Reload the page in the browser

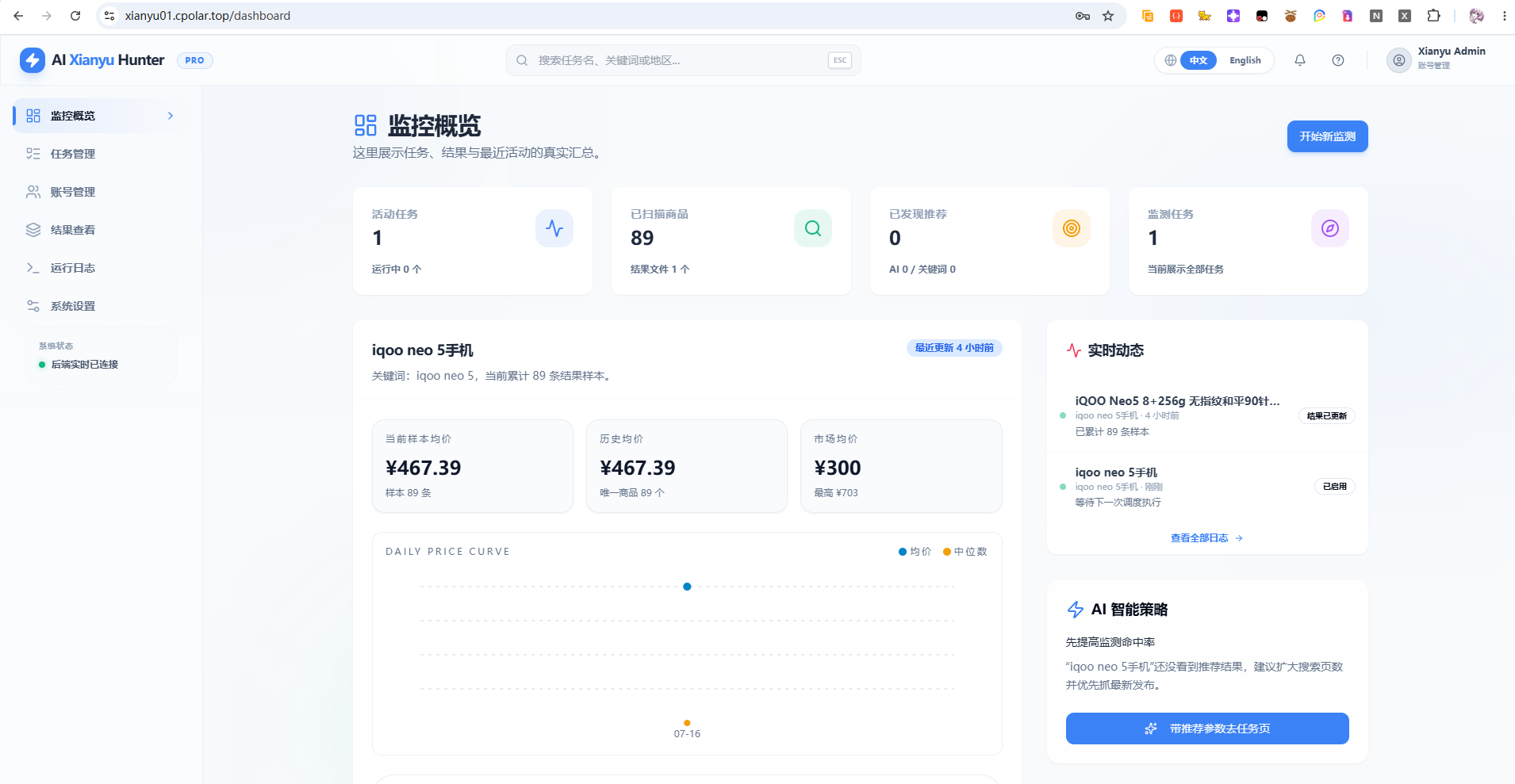[75, 16]
